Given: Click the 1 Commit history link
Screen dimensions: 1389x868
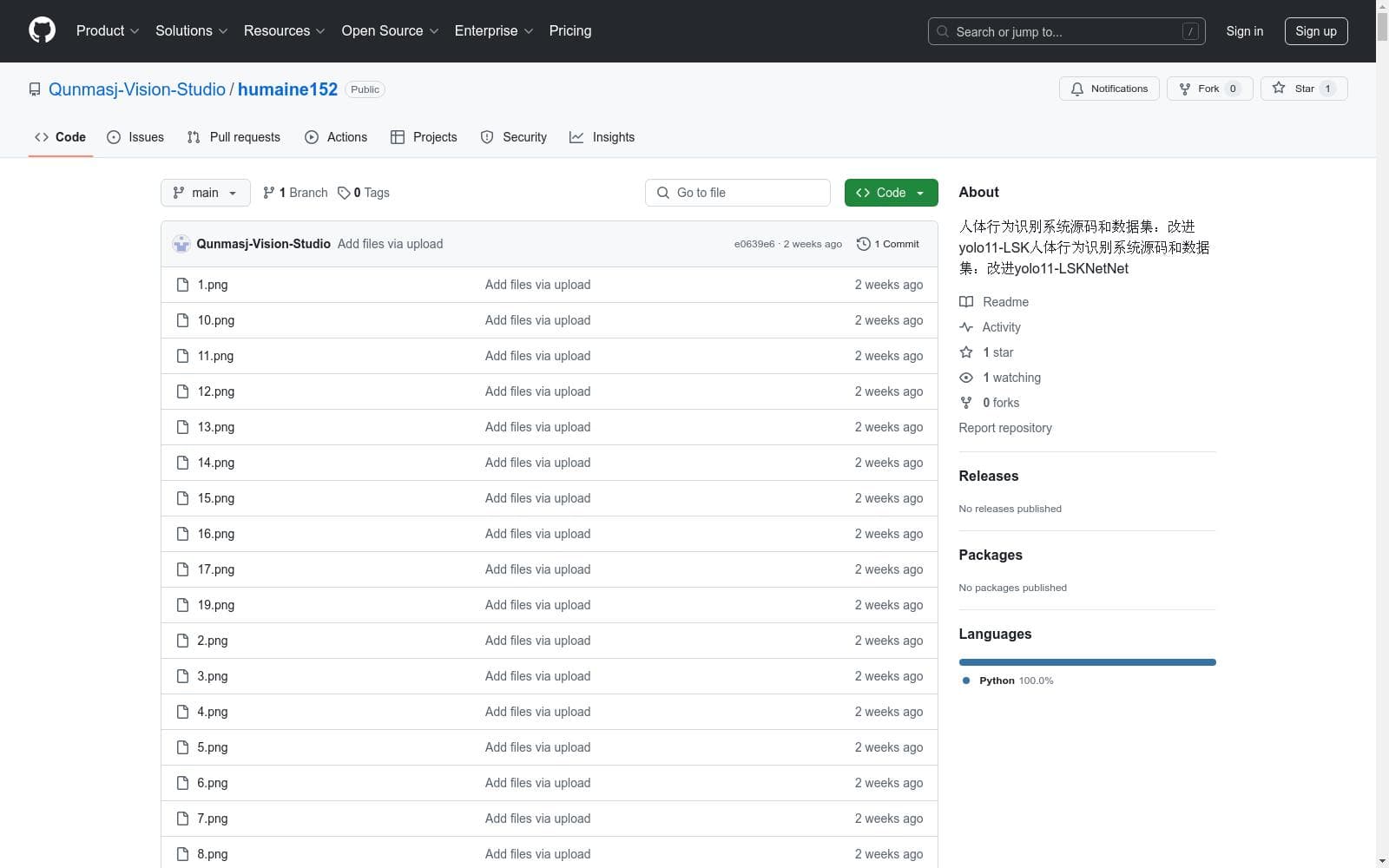Looking at the screenshot, I should click(888, 244).
